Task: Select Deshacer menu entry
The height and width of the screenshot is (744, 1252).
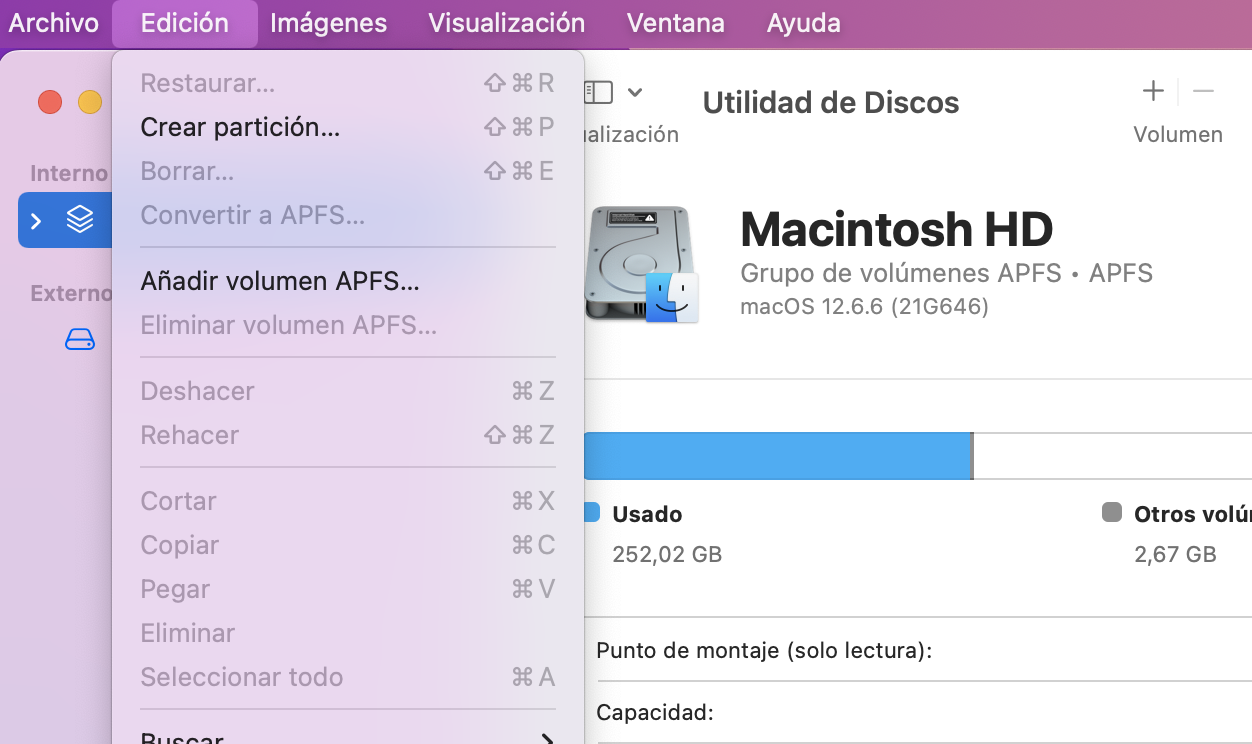Action: 348,391
